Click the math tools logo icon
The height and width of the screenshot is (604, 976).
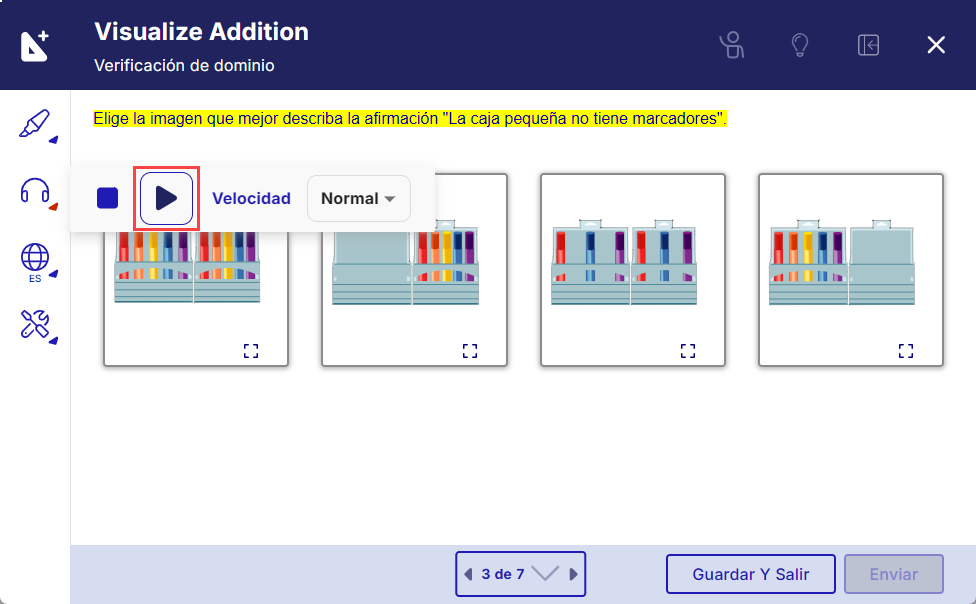34,45
